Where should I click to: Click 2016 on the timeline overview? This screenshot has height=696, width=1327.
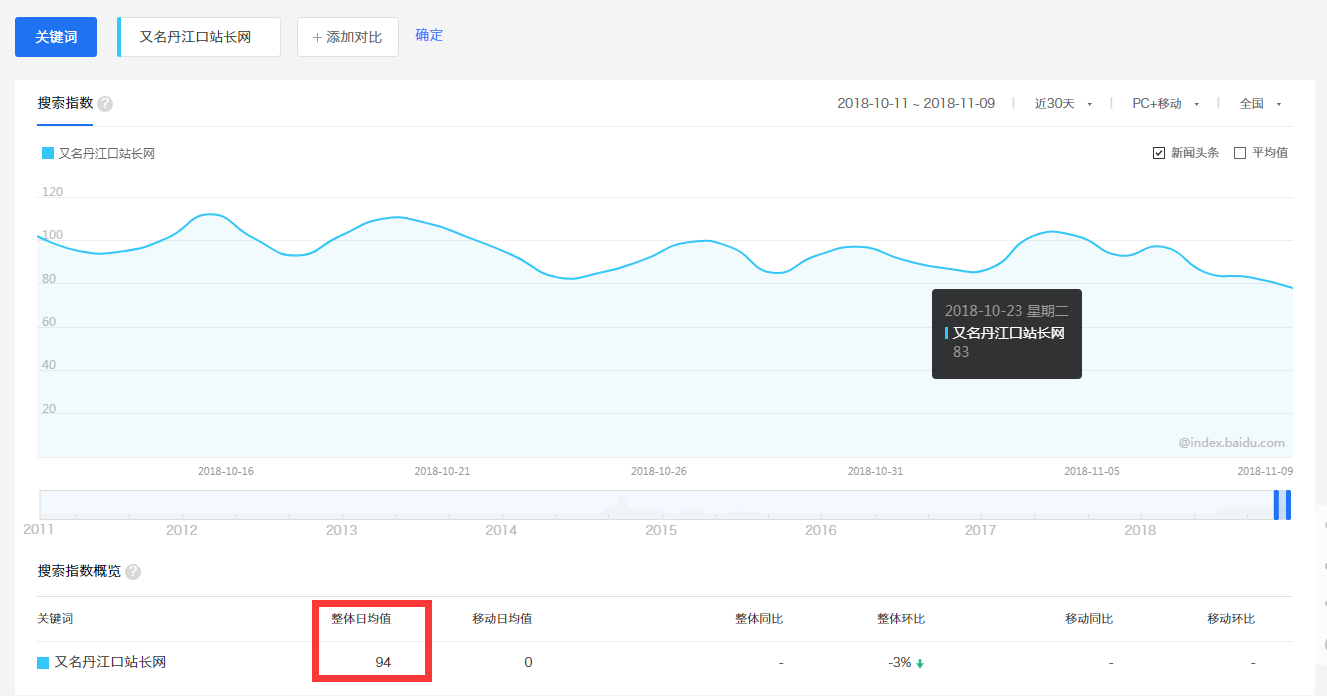(x=821, y=530)
